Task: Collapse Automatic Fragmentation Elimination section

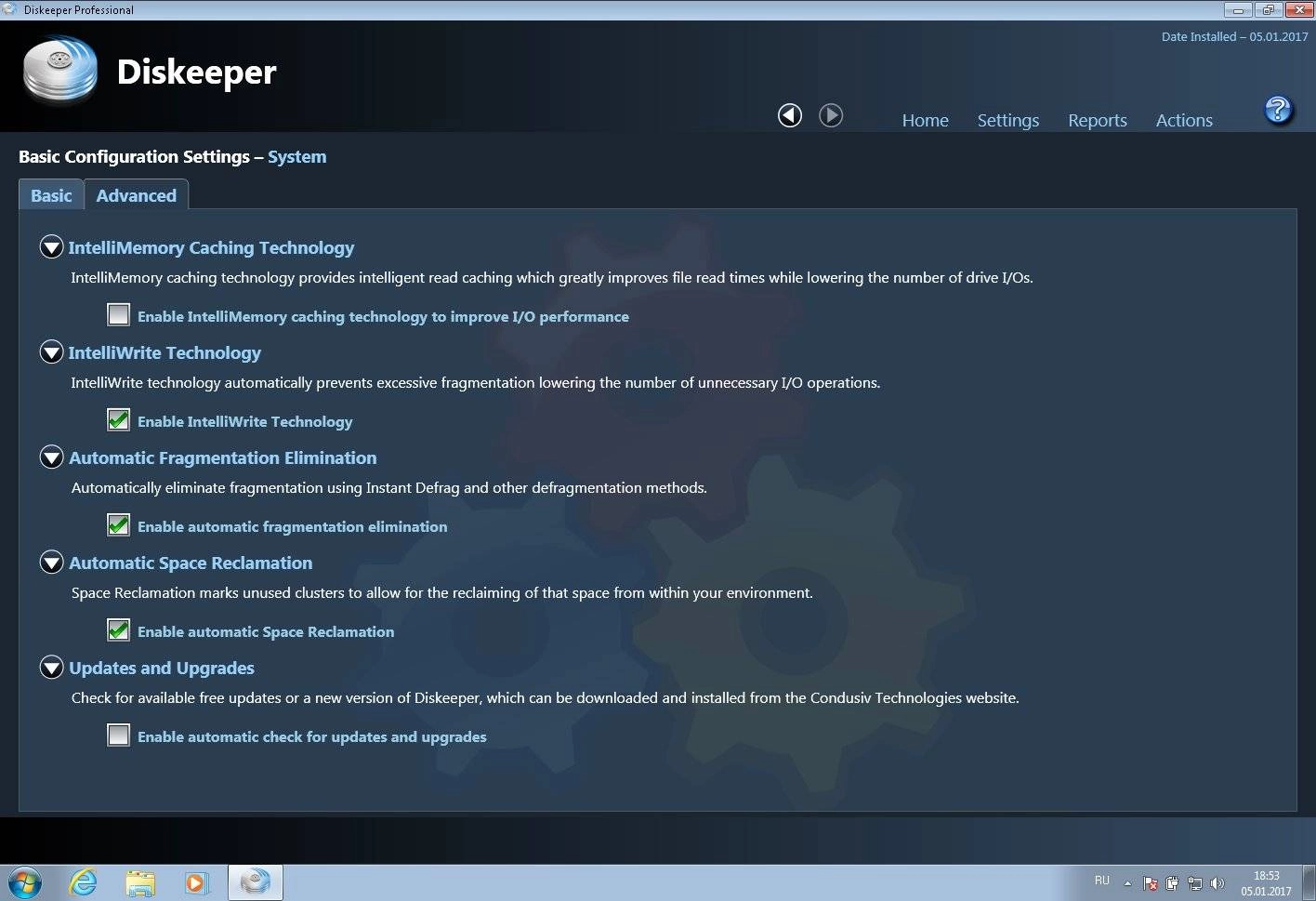Action: (x=51, y=457)
